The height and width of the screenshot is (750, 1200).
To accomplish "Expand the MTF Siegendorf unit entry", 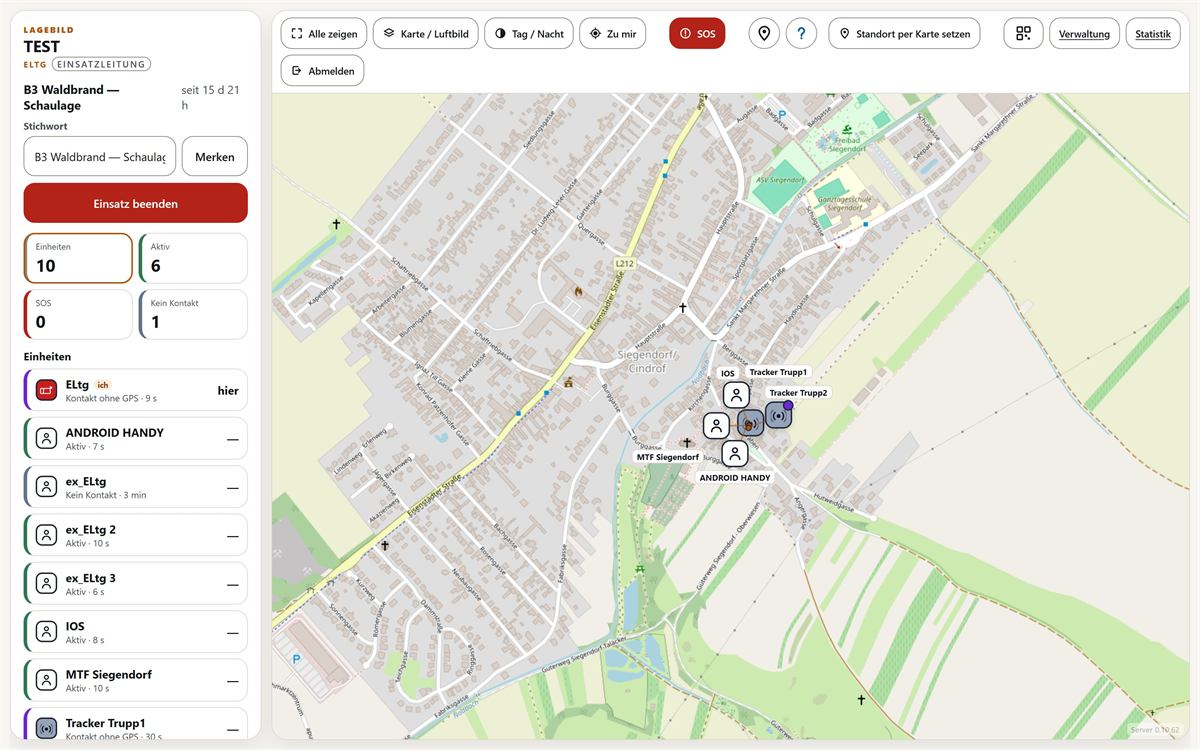I will (135, 680).
